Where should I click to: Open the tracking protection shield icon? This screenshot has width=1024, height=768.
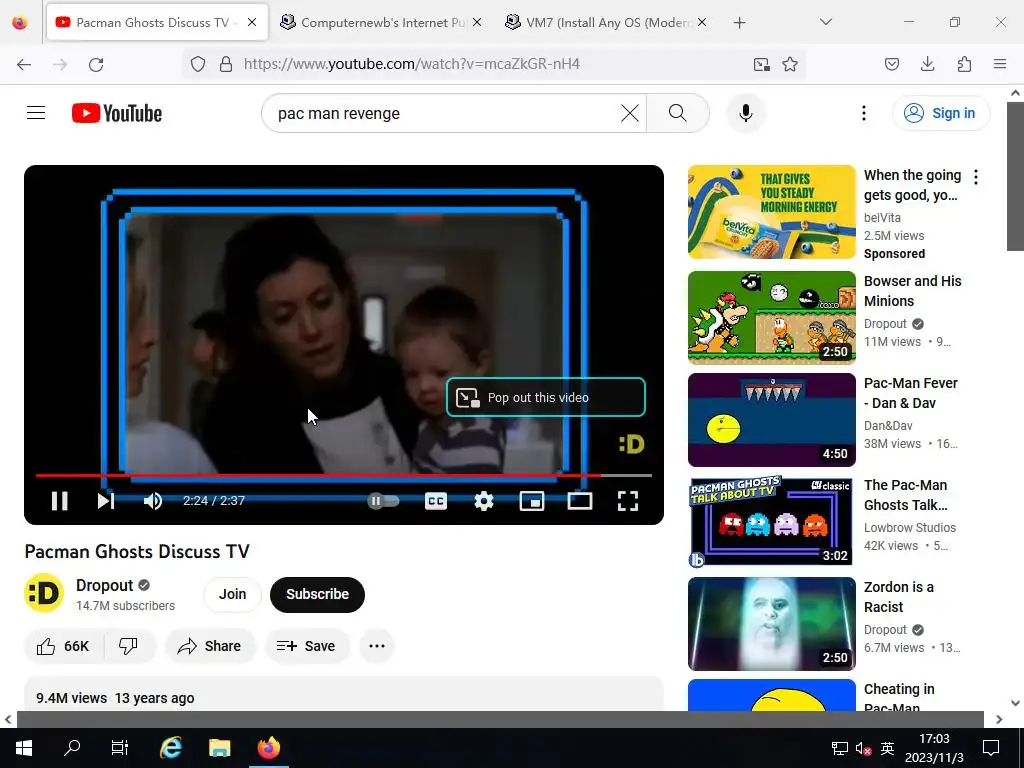198,64
